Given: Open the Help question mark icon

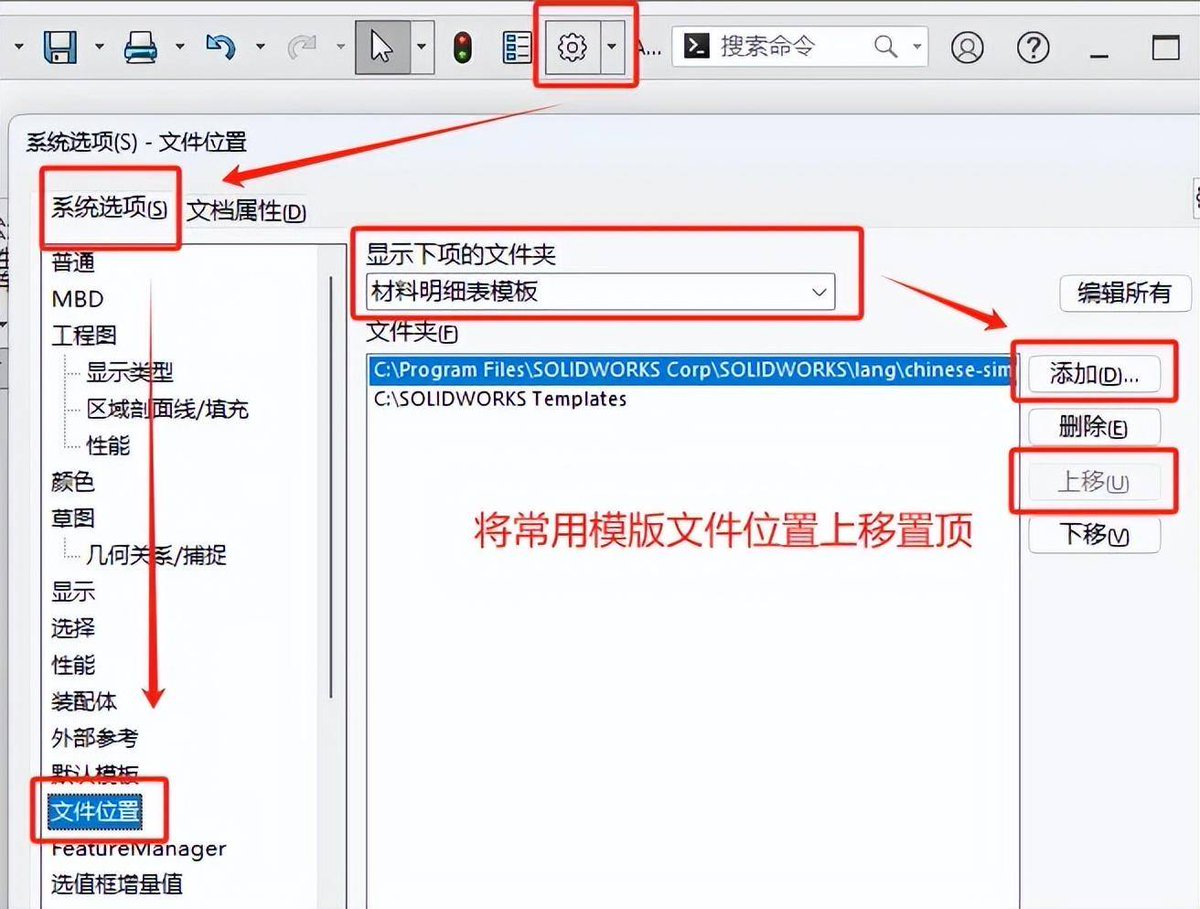Looking at the screenshot, I should (1033, 47).
